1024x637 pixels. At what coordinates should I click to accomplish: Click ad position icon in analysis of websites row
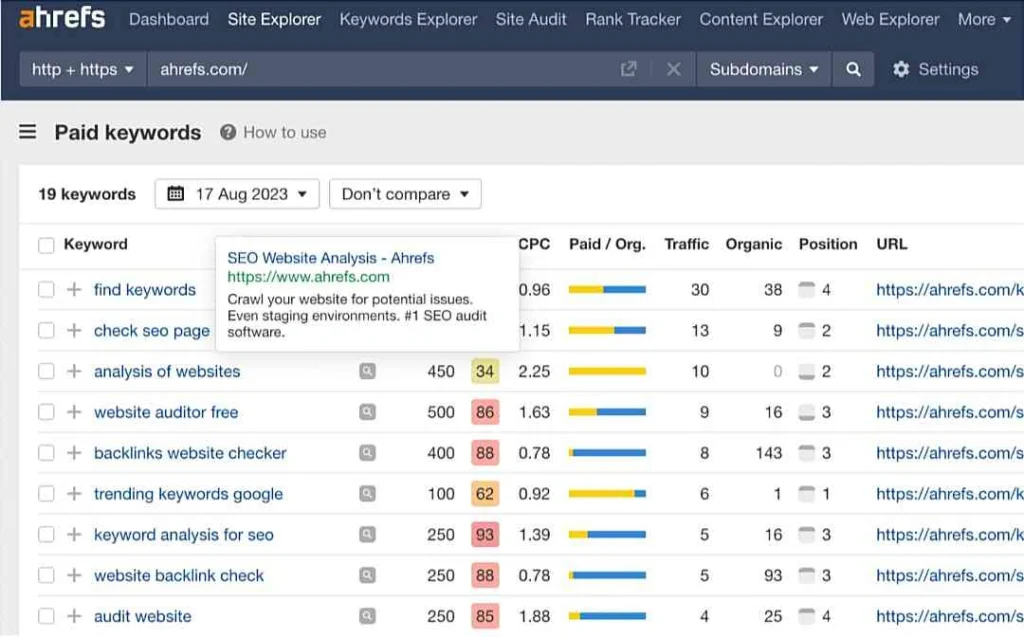(807, 371)
